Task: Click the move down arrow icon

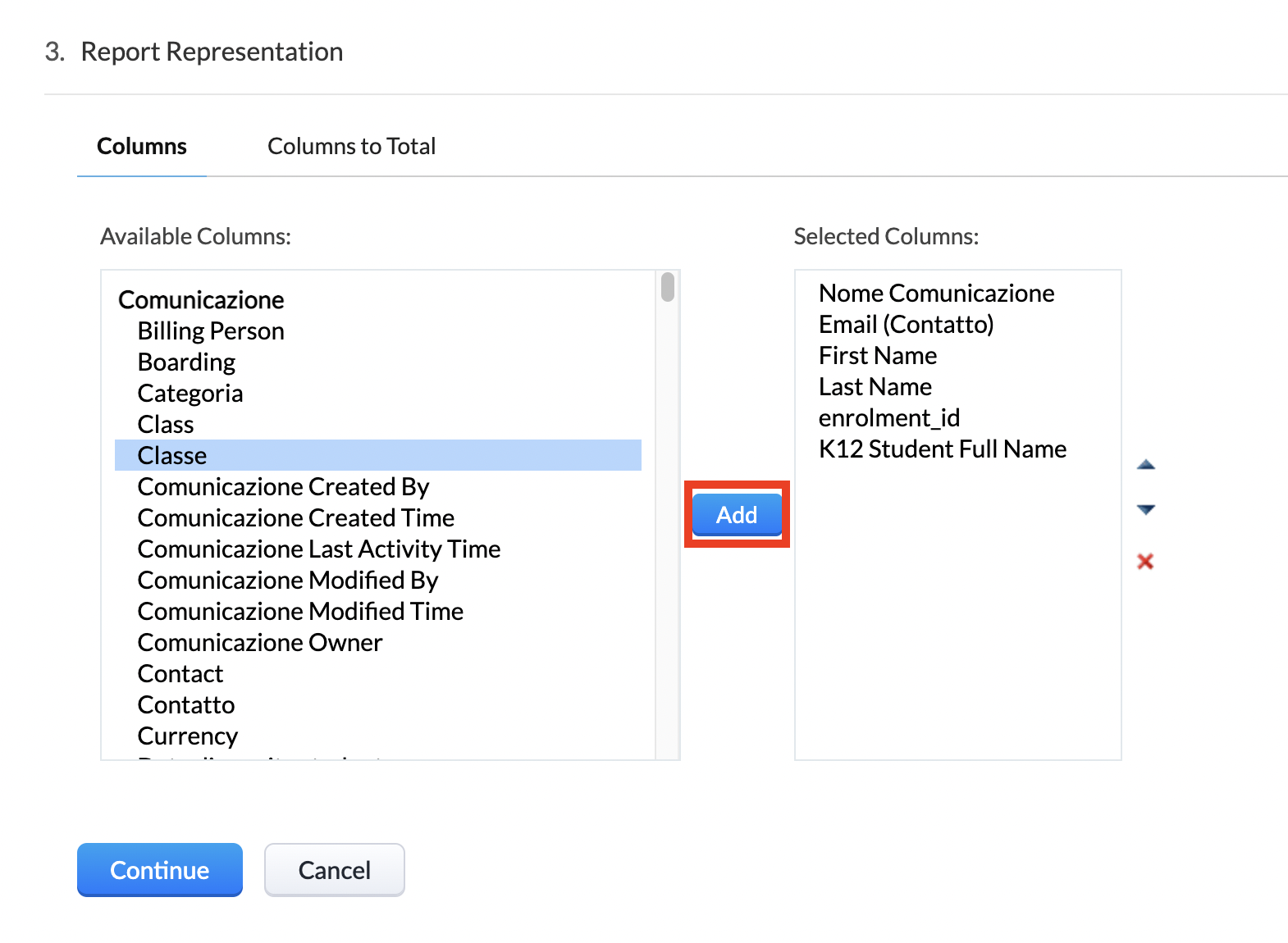Action: coord(1145,509)
